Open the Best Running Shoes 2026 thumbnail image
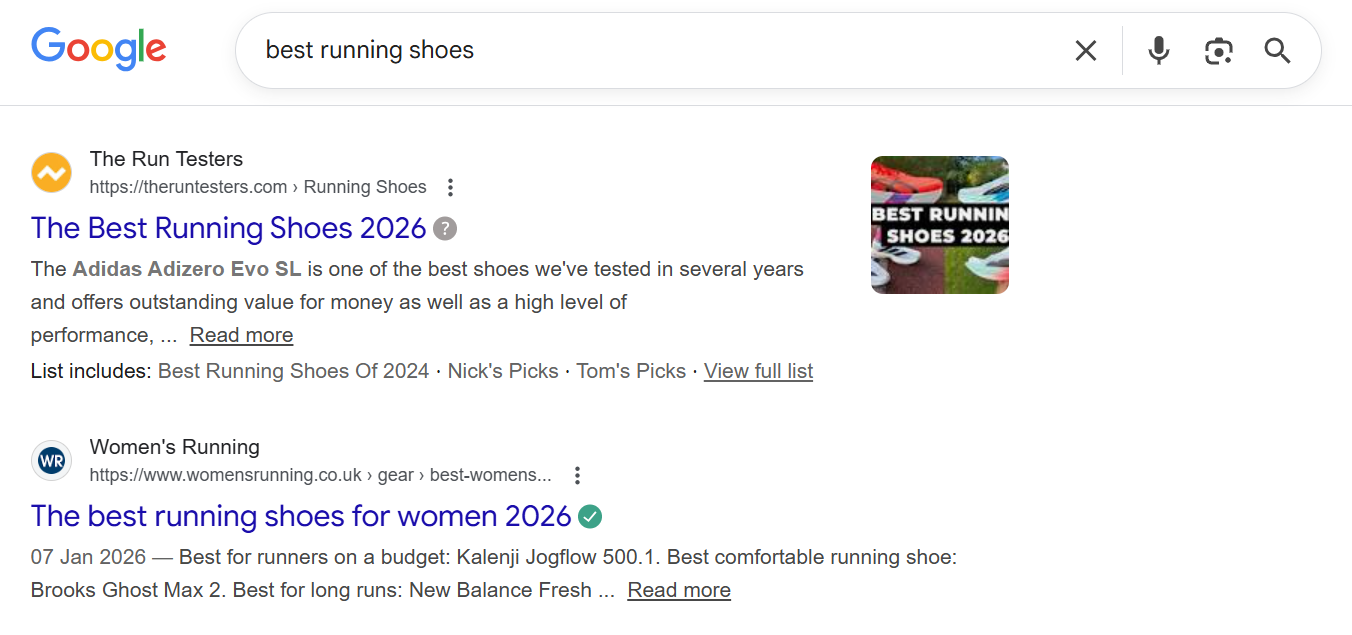 click(939, 224)
